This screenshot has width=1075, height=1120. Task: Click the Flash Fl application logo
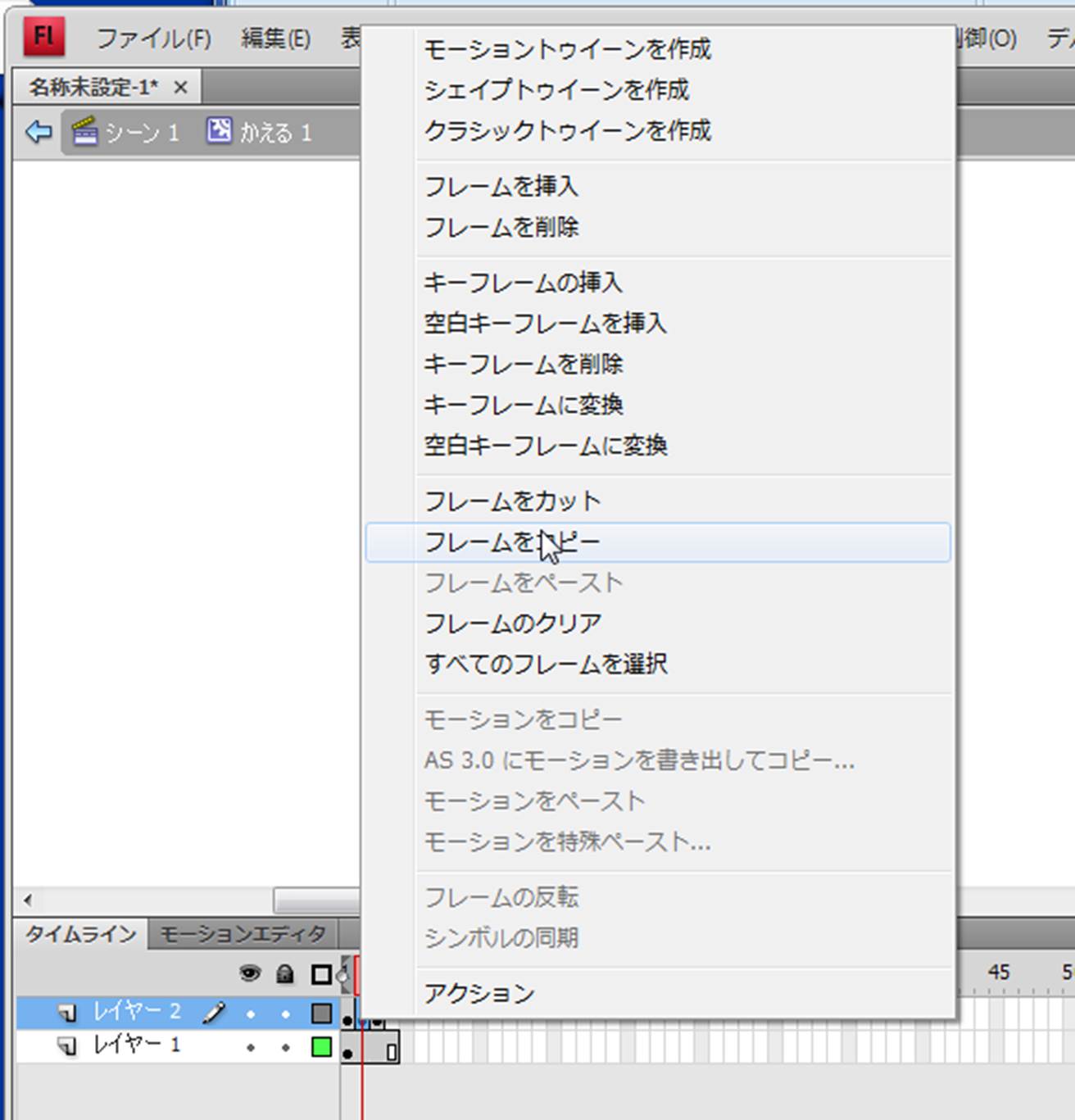[x=43, y=37]
